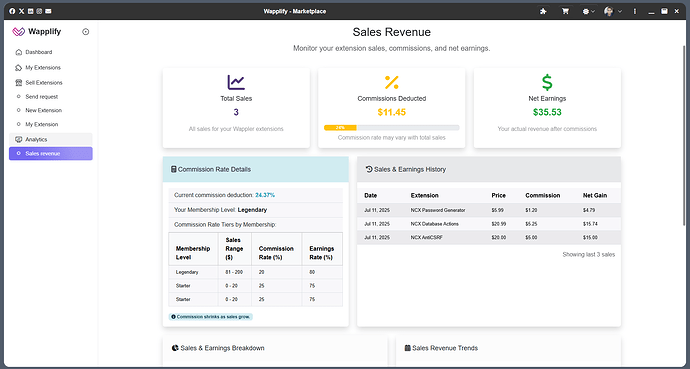Click the Price column header
The height and width of the screenshot is (369, 690).
(x=499, y=195)
